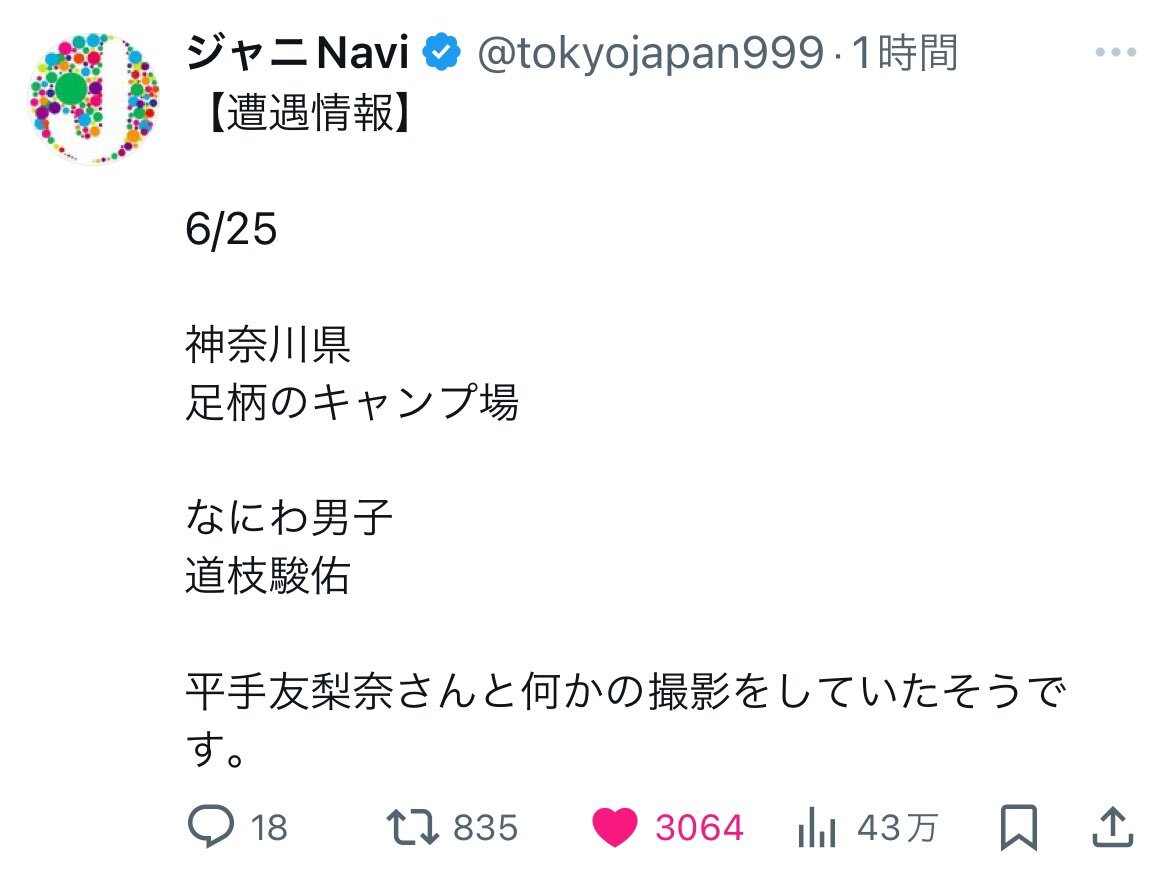Click the 道枝駿佑 name text

click(268, 576)
